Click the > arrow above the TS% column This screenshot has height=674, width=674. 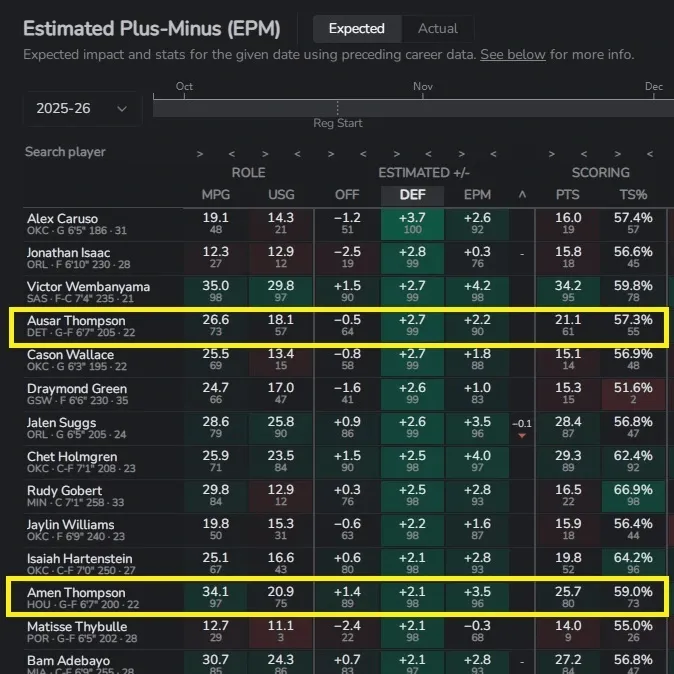[617, 153]
